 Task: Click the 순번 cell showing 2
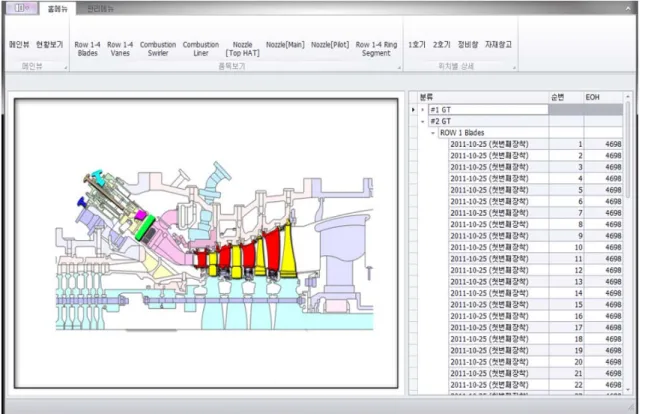click(x=566, y=156)
